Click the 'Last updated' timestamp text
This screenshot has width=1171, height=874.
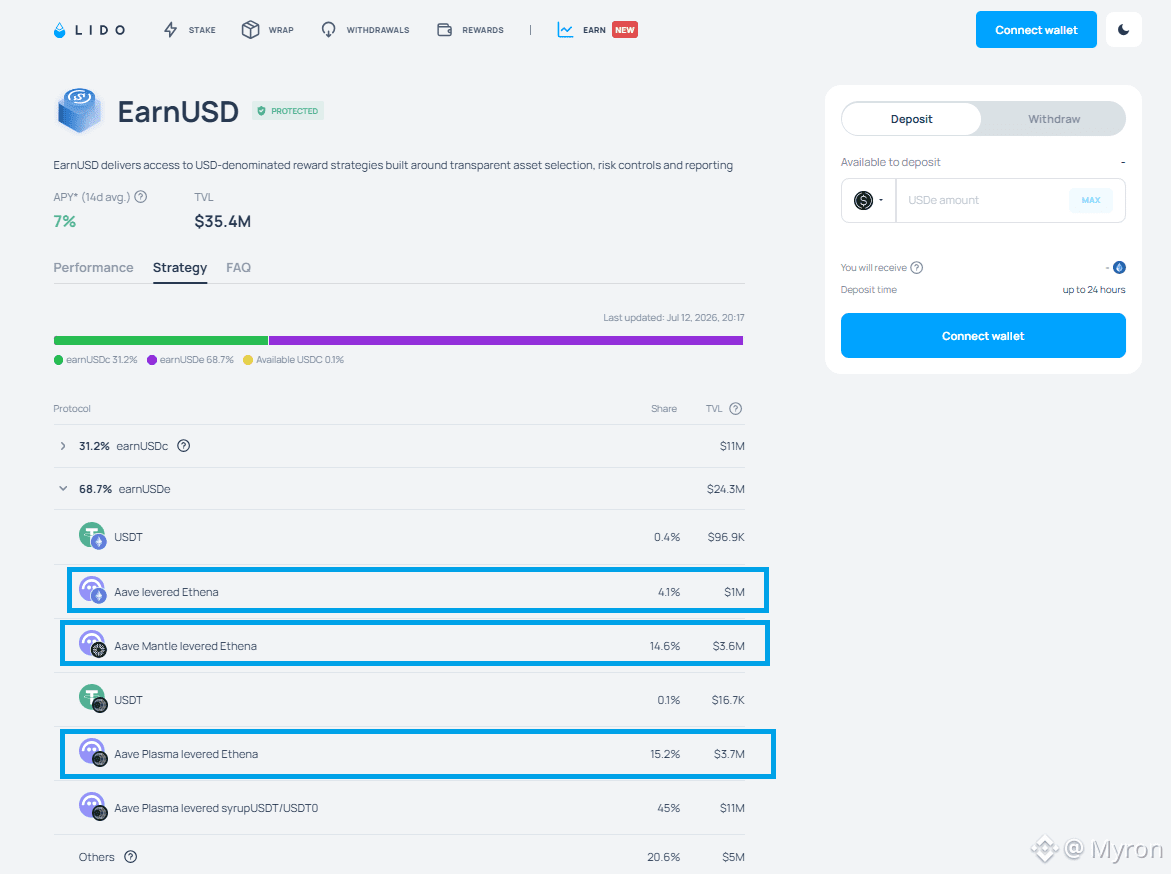click(674, 317)
